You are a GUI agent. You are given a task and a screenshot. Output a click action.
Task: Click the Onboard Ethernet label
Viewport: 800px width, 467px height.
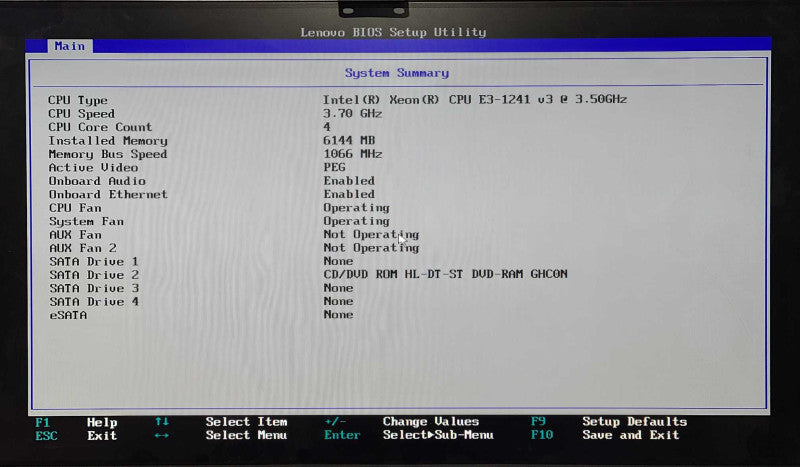coord(108,194)
